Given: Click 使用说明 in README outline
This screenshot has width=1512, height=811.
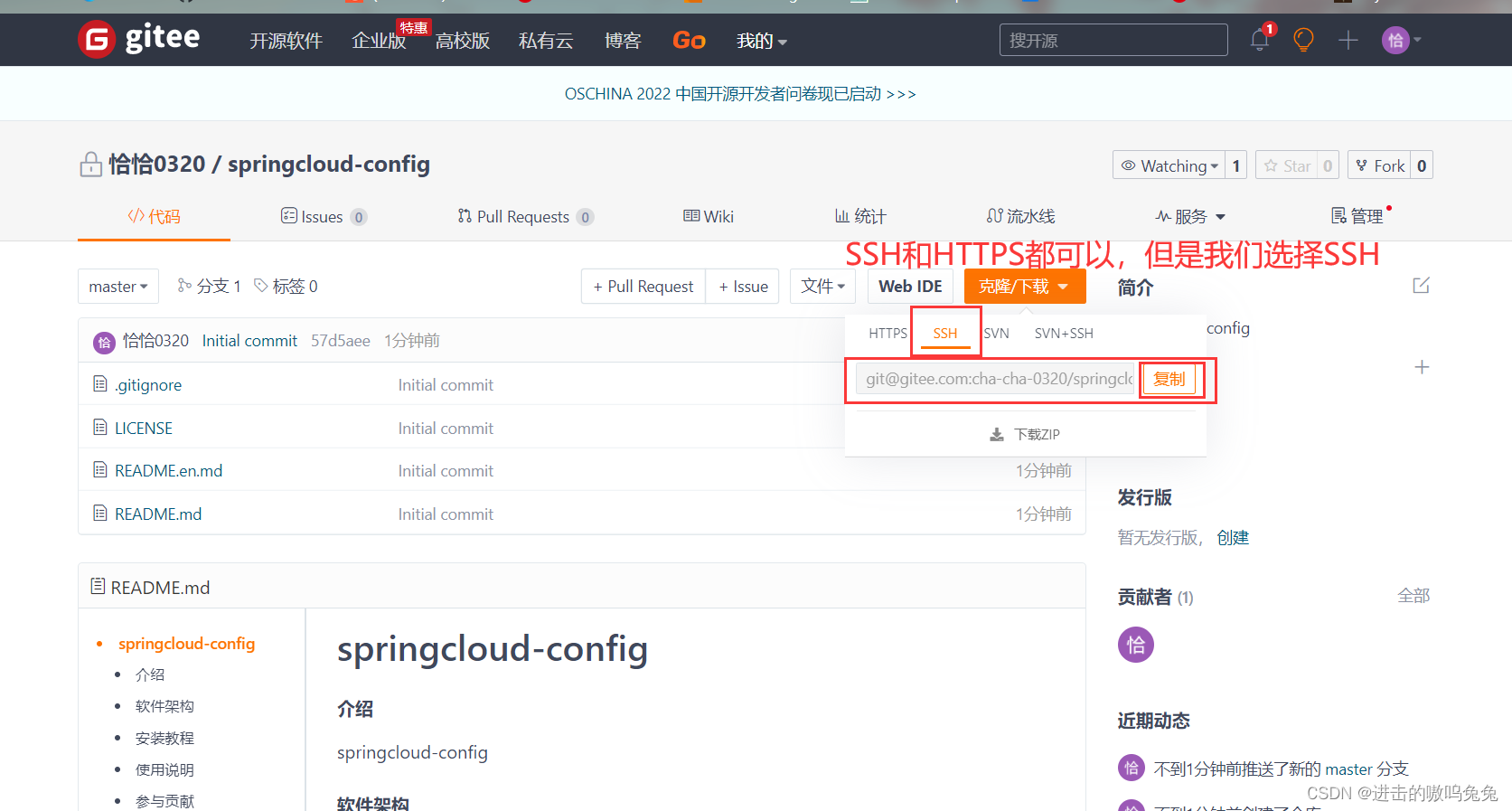Looking at the screenshot, I should coord(164,770).
